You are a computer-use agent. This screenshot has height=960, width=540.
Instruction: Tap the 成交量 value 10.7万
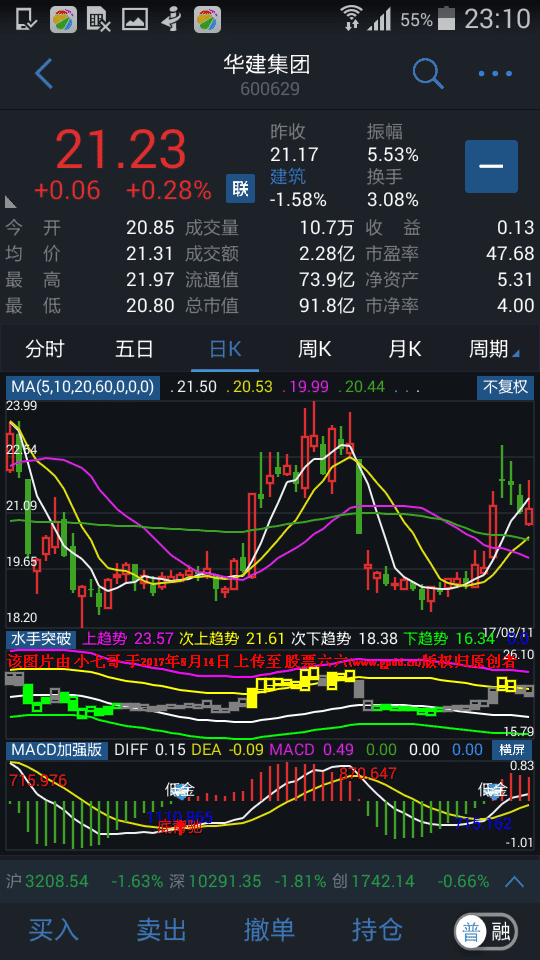(x=327, y=228)
